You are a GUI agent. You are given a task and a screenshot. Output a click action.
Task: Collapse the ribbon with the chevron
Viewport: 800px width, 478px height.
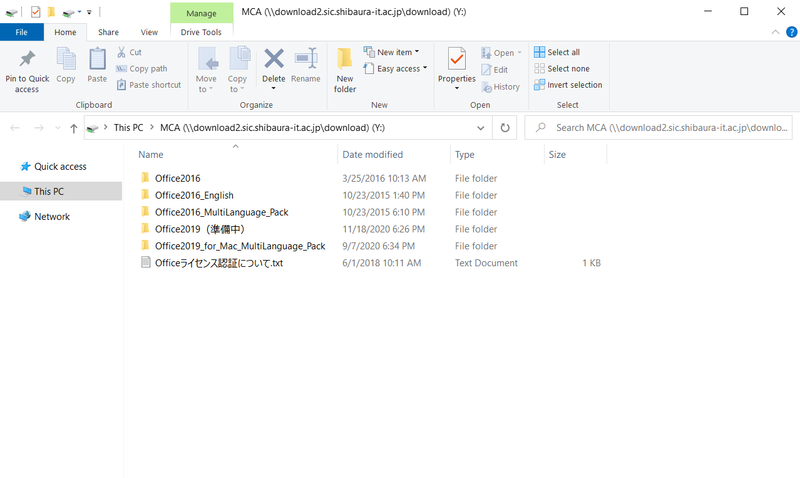click(775, 32)
